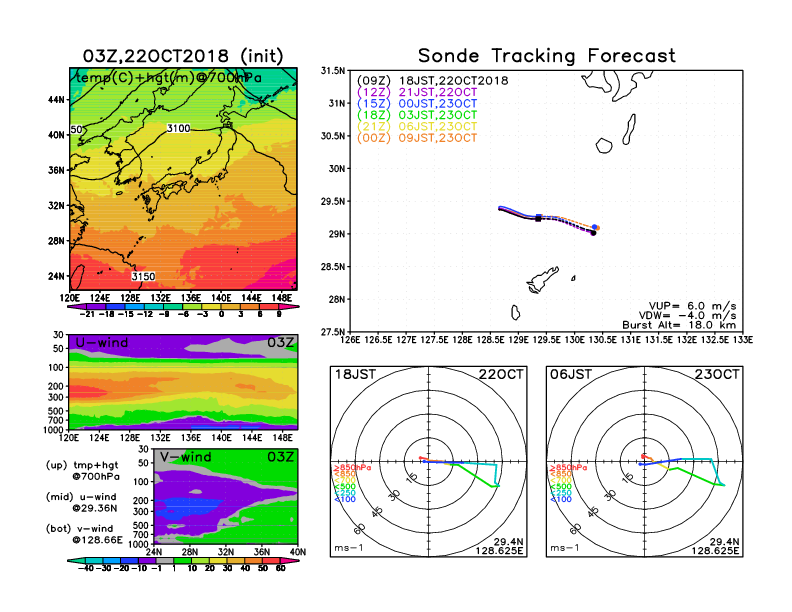Screen dimensions: 792x612
Task: Click the red swatch in wind colorbar
Action: (271, 560)
